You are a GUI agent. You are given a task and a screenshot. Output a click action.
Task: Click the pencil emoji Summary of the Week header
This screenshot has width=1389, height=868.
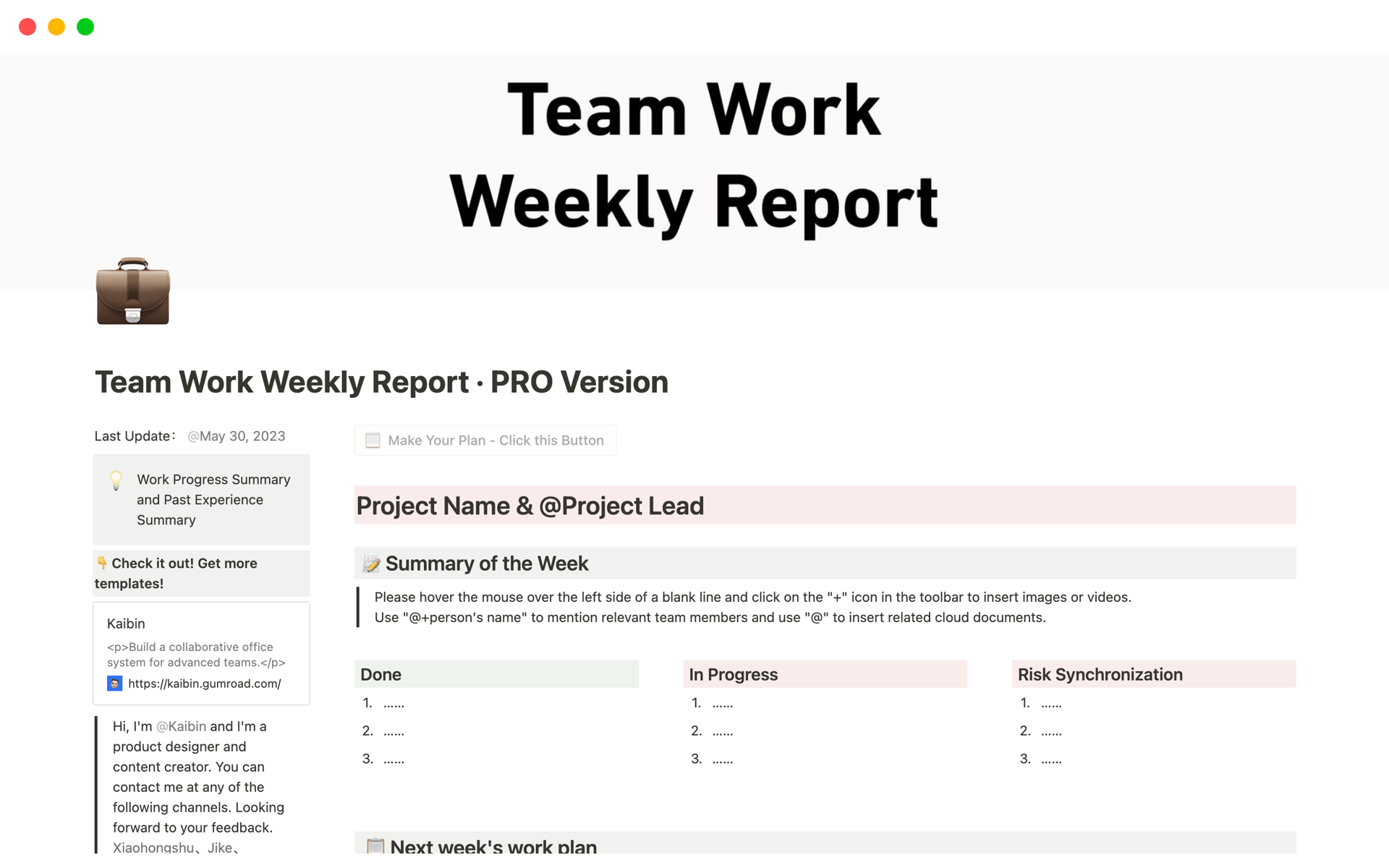pos(370,564)
